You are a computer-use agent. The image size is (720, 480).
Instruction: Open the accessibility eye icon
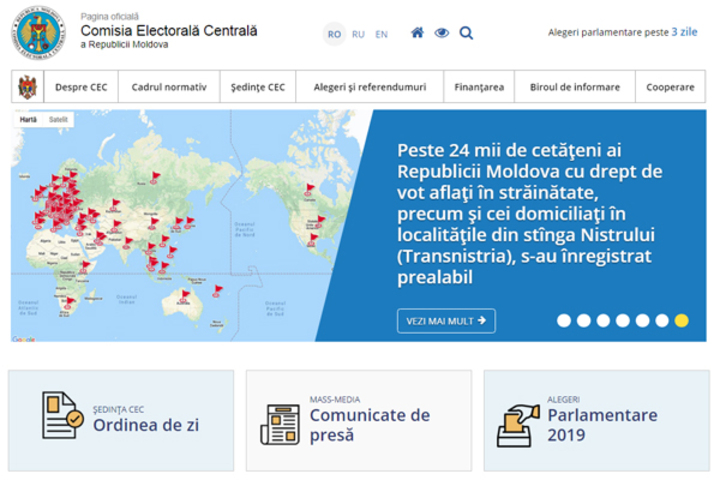442,33
